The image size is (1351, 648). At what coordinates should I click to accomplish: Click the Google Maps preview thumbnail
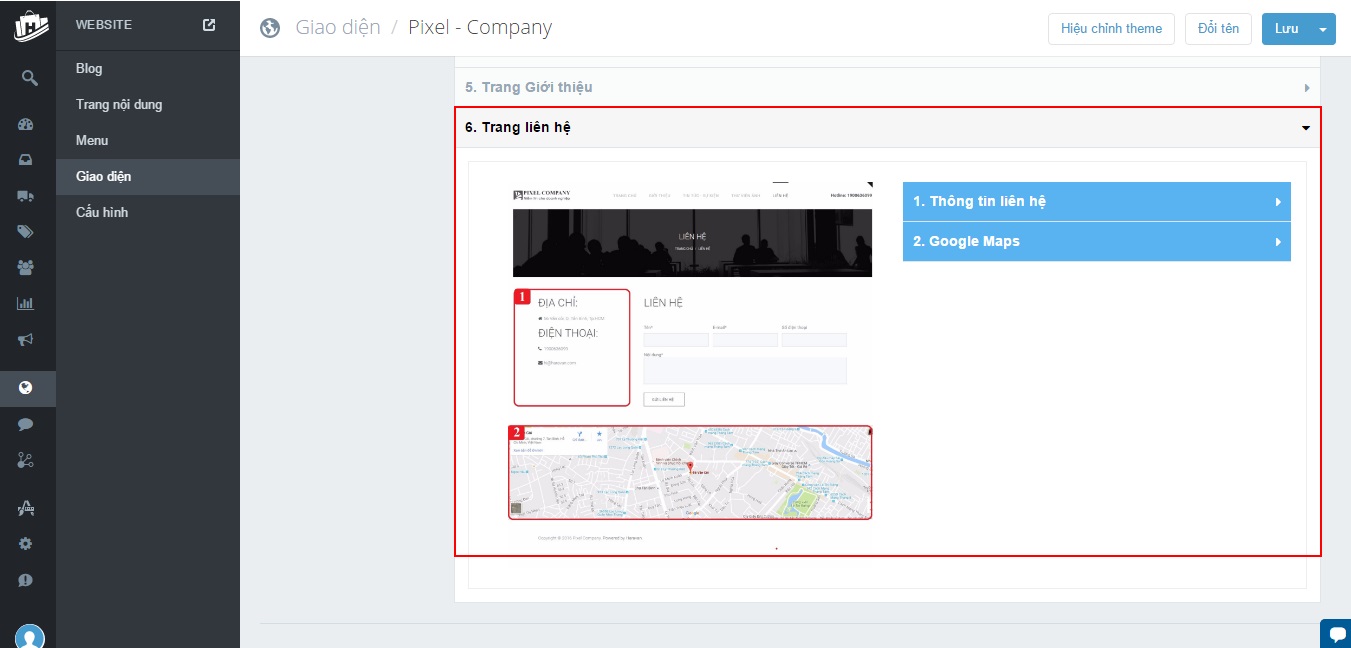(690, 473)
